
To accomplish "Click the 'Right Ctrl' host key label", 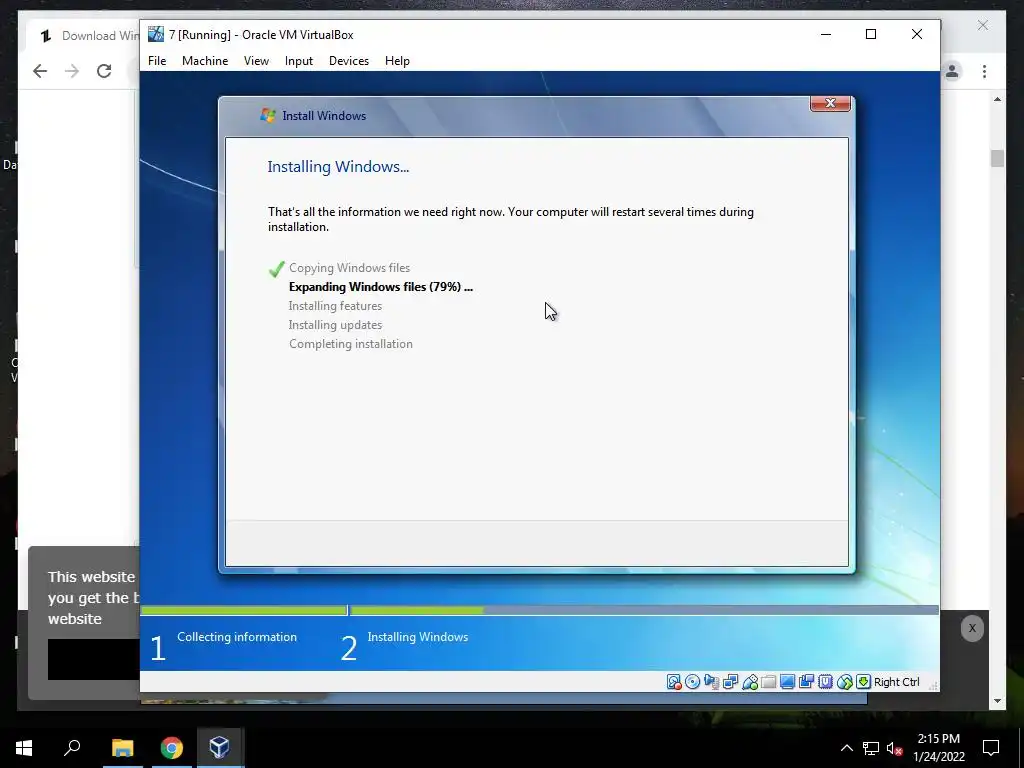I will 897,682.
